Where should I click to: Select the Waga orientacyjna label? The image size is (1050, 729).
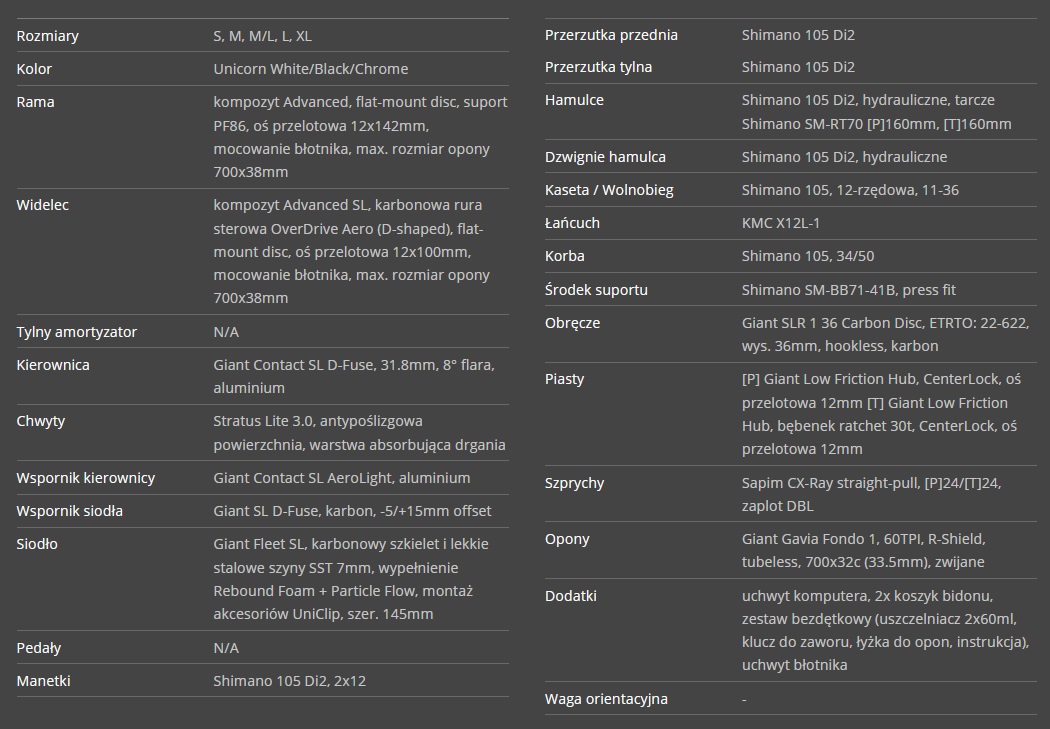[x=606, y=699]
